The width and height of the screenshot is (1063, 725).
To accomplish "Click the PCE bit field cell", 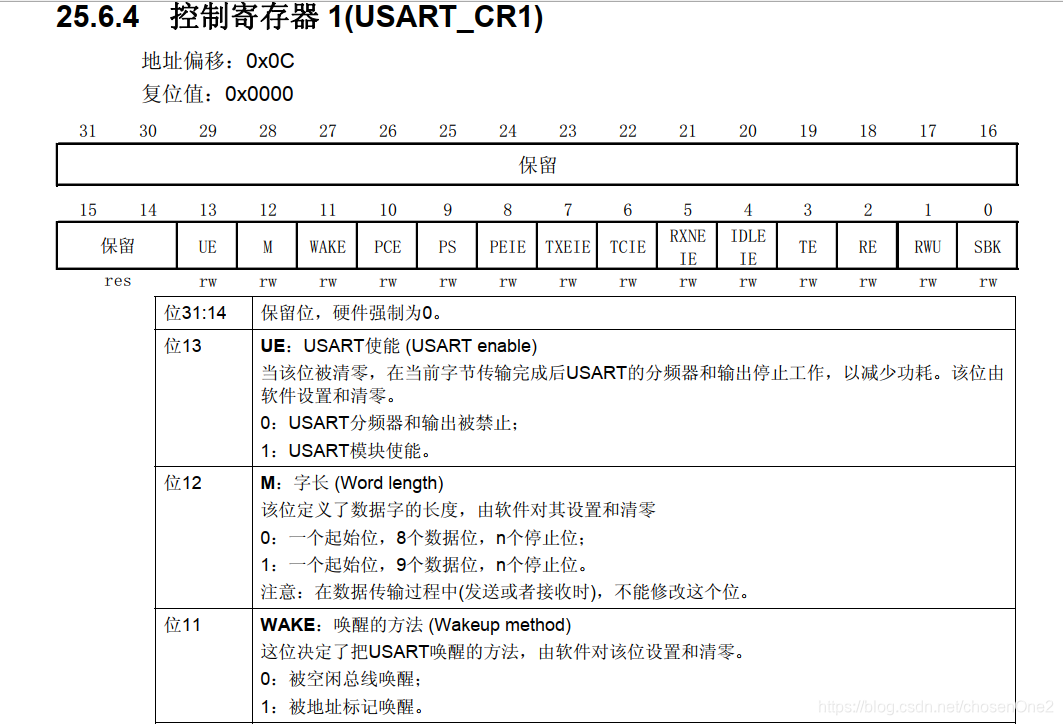I will point(388,246).
